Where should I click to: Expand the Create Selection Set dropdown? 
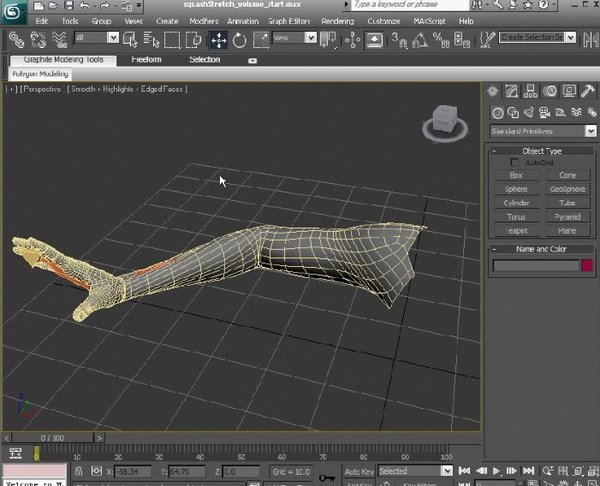tap(572, 38)
